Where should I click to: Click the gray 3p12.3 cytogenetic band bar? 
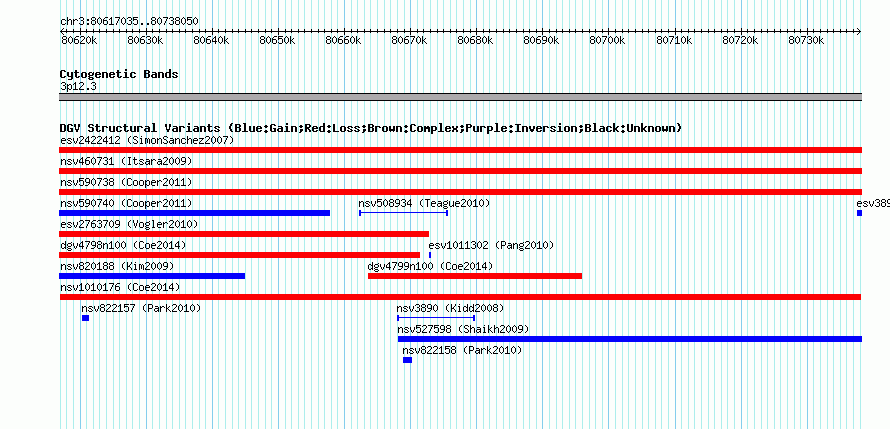(x=460, y=97)
